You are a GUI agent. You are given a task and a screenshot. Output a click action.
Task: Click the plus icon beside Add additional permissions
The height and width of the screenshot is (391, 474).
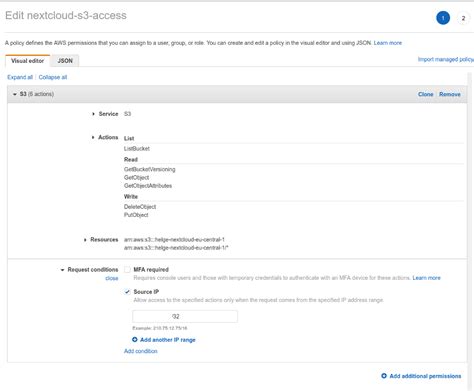point(384,376)
